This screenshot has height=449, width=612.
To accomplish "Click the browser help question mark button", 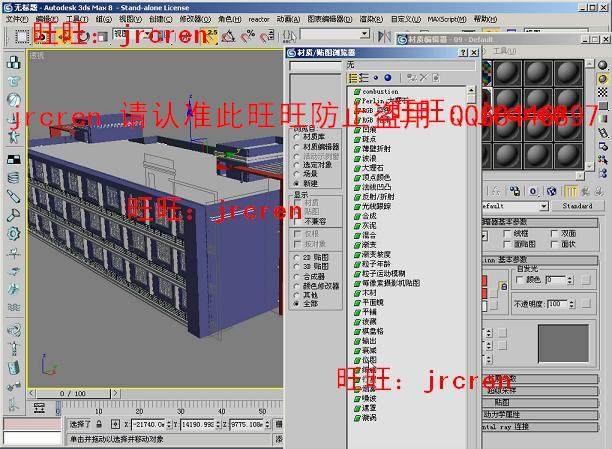I will point(463,52).
